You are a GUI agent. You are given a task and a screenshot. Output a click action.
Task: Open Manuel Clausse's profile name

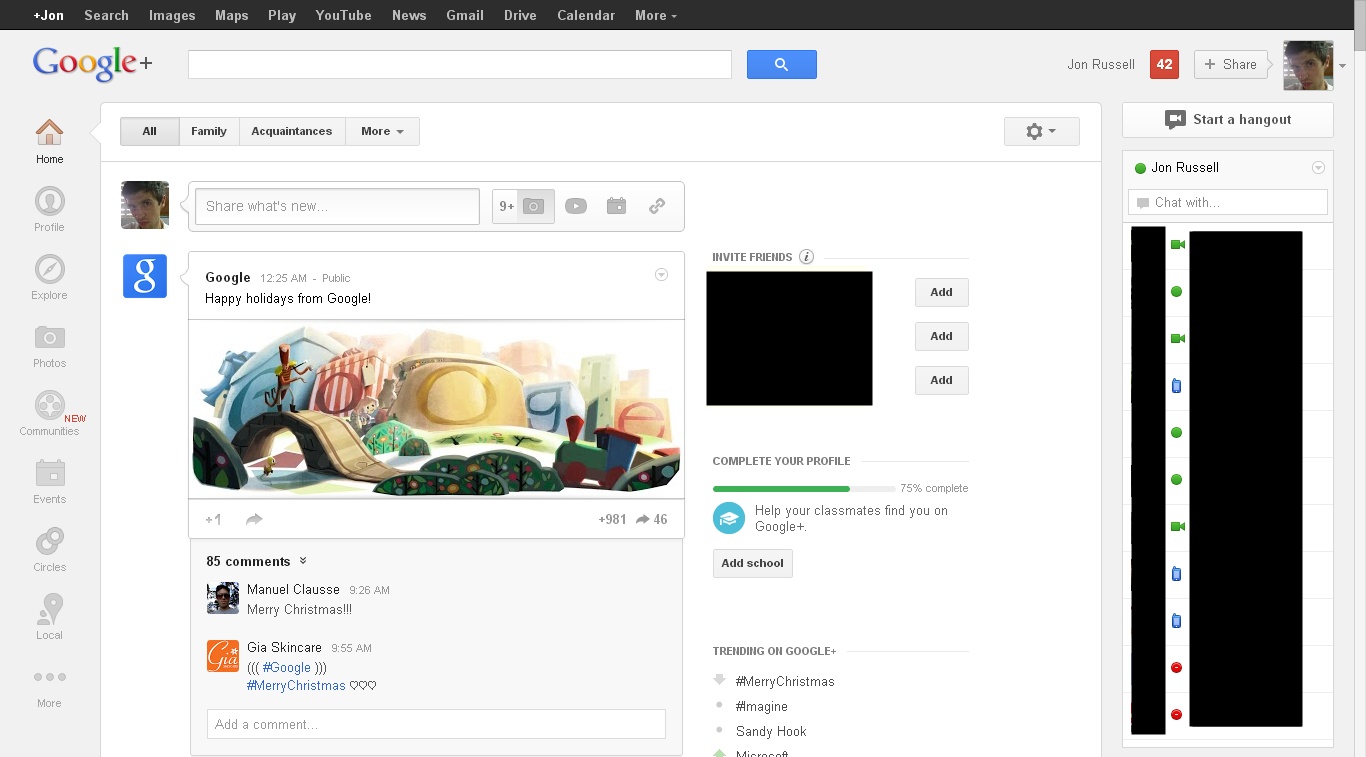293,589
